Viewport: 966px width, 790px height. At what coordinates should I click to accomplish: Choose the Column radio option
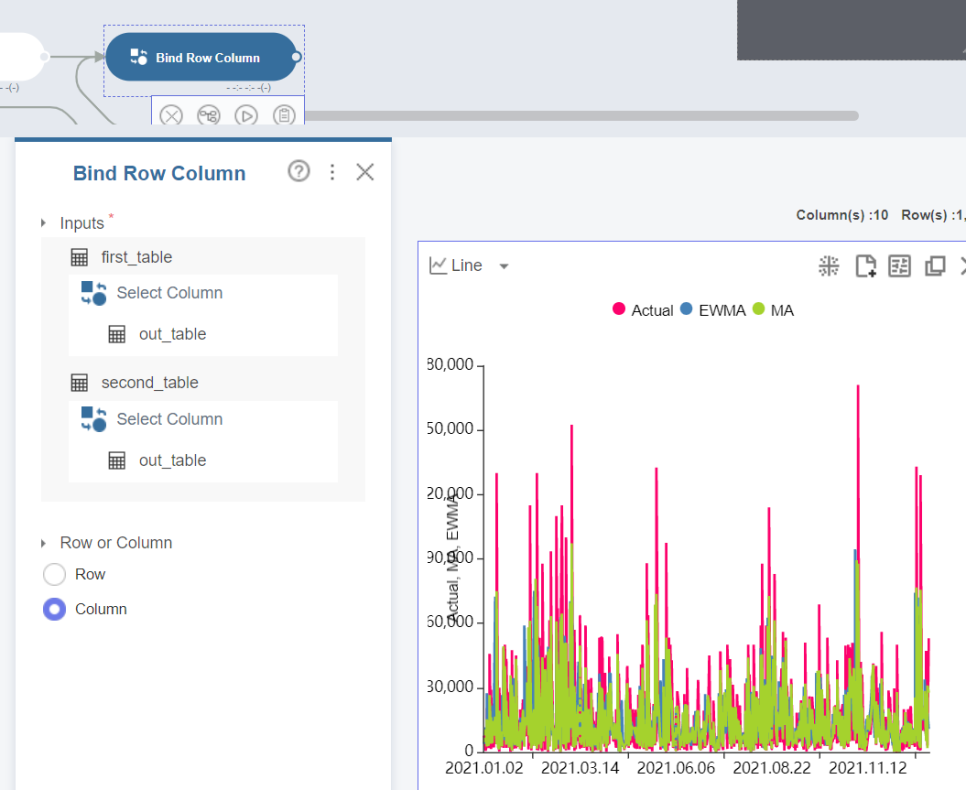click(x=54, y=609)
